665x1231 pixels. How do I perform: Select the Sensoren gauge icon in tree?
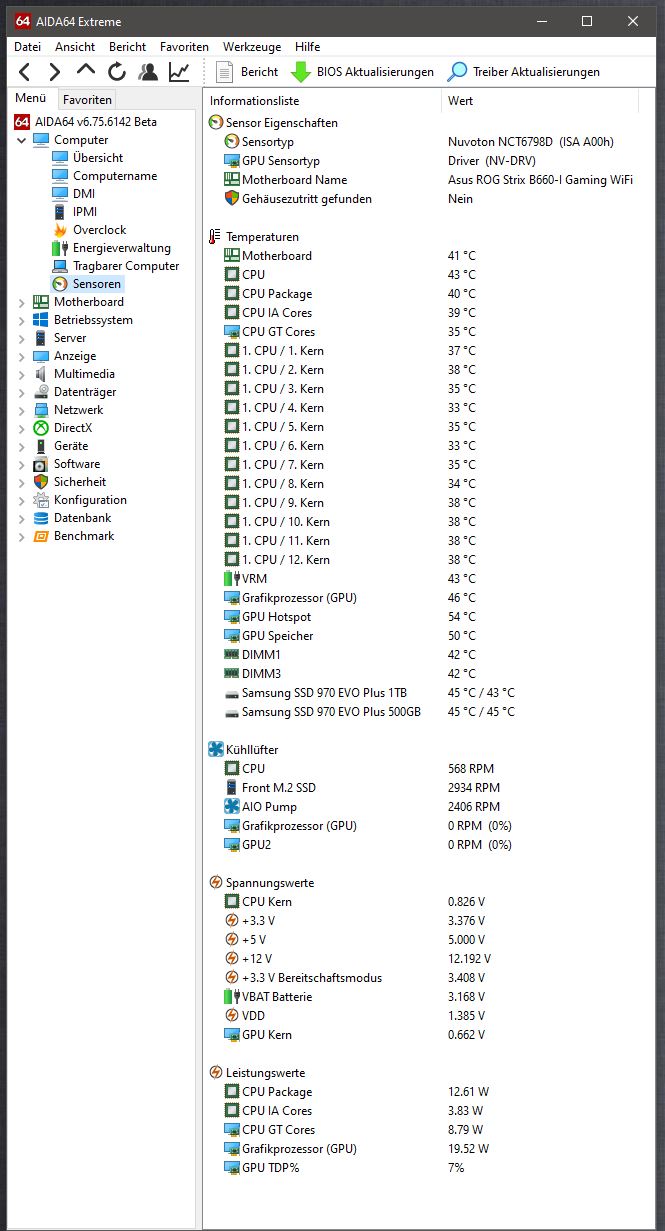(60, 284)
